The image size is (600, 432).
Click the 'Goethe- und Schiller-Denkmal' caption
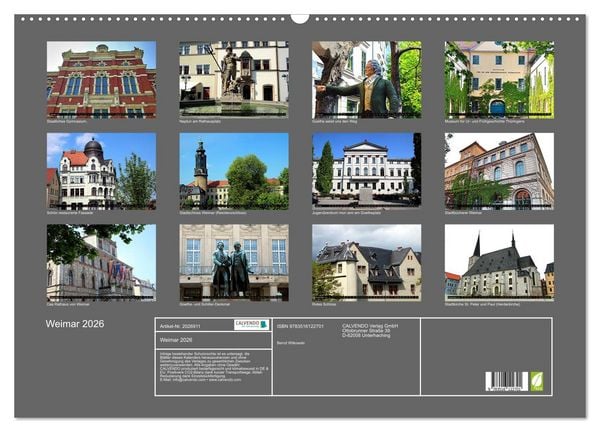(205, 305)
